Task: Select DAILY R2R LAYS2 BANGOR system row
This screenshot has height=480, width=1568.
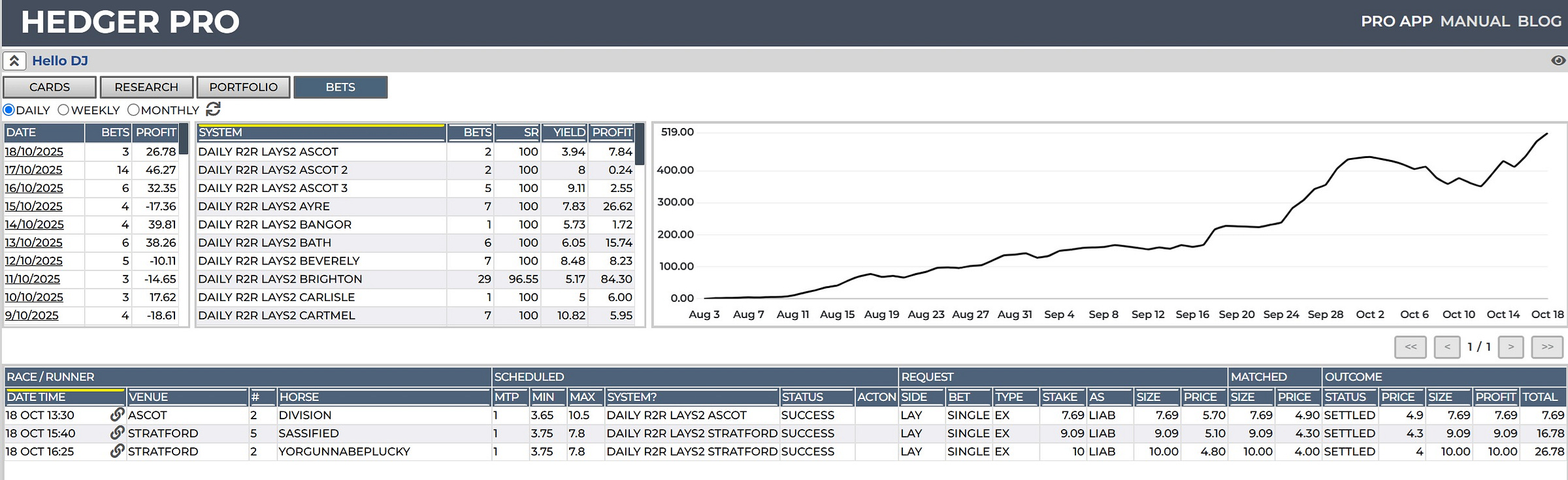Action: (416, 225)
